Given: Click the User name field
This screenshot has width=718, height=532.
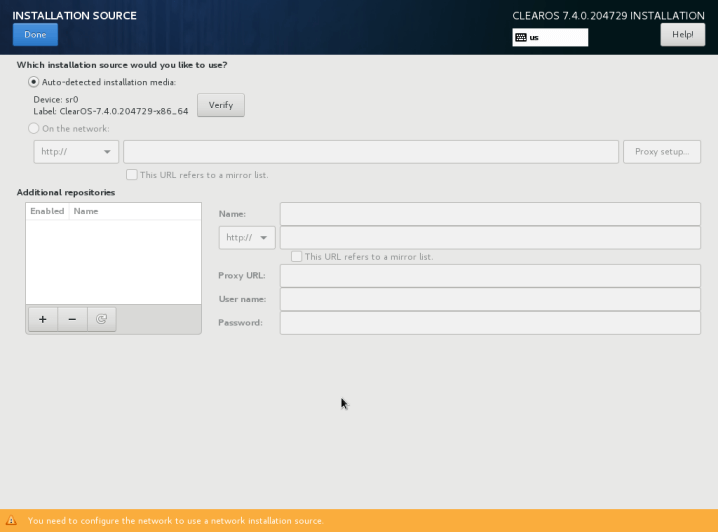Looking at the screenshot, I should click(490, 299).
